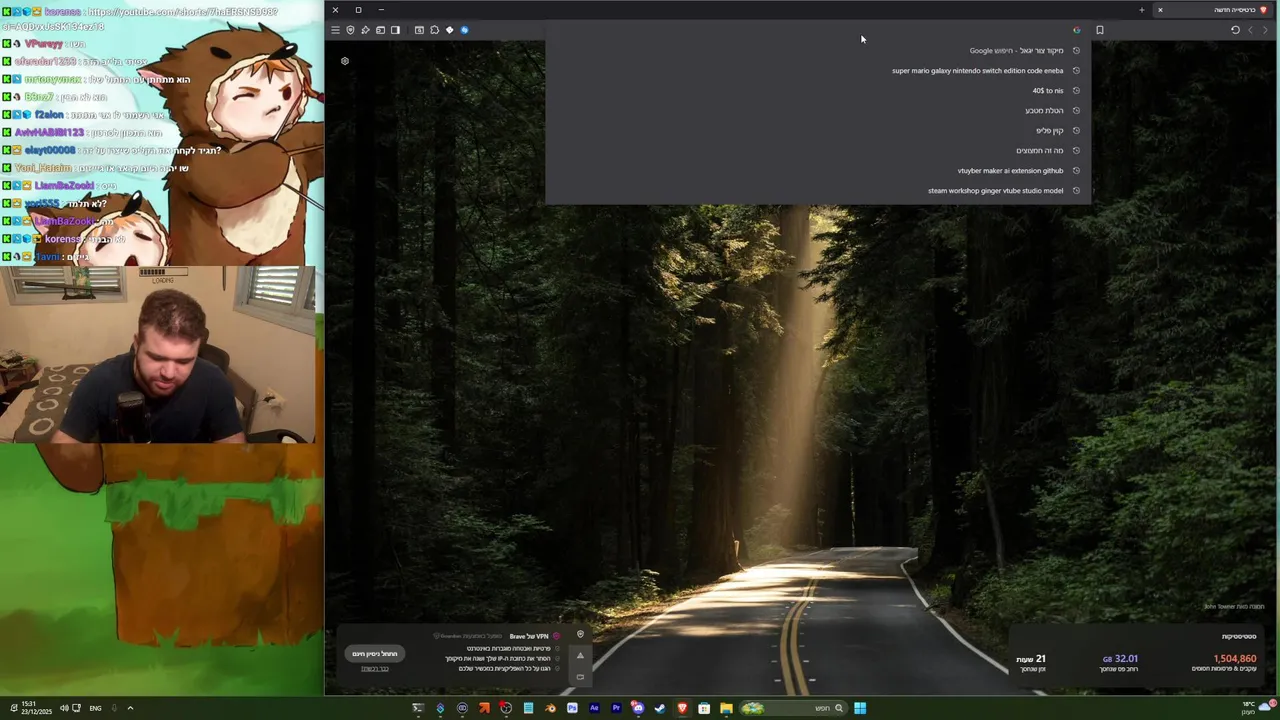This screenshot has height=720, width=1280.
Task: Expand the system tray hidden icons chevron
Action: [130, 708]
